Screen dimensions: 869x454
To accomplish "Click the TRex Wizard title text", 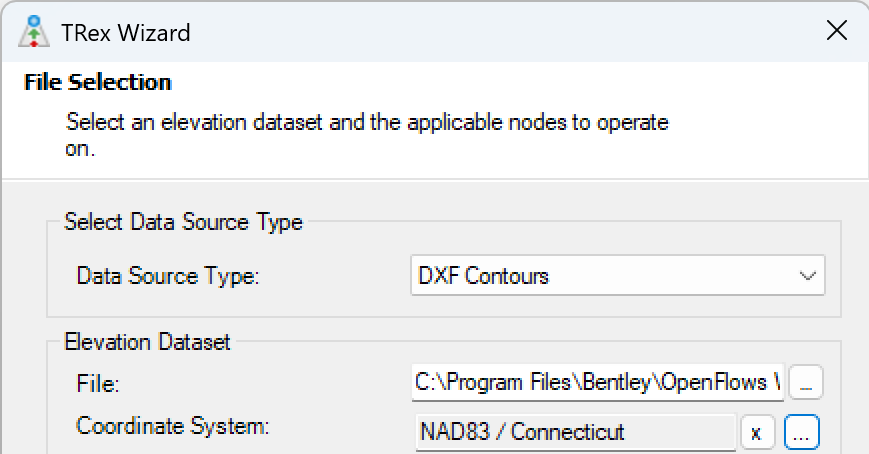I will point(126,33).
